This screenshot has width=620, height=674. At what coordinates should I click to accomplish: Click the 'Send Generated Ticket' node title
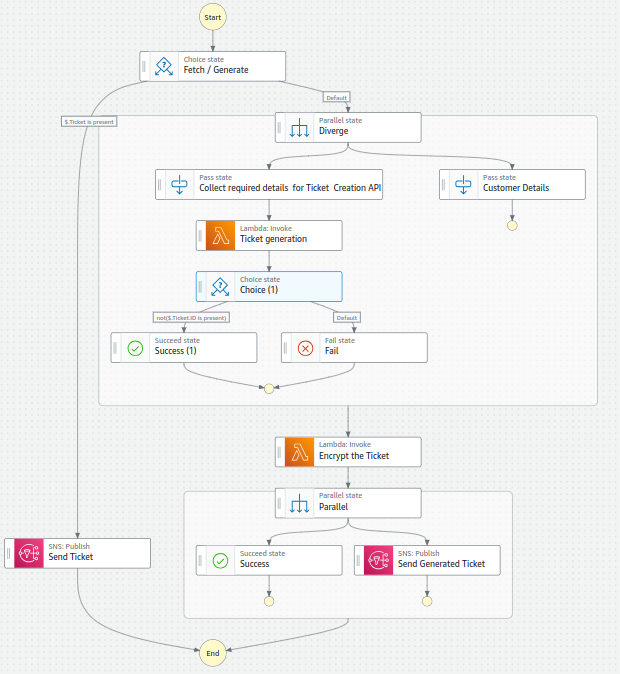pyautogui.click(x=441, y=564)
